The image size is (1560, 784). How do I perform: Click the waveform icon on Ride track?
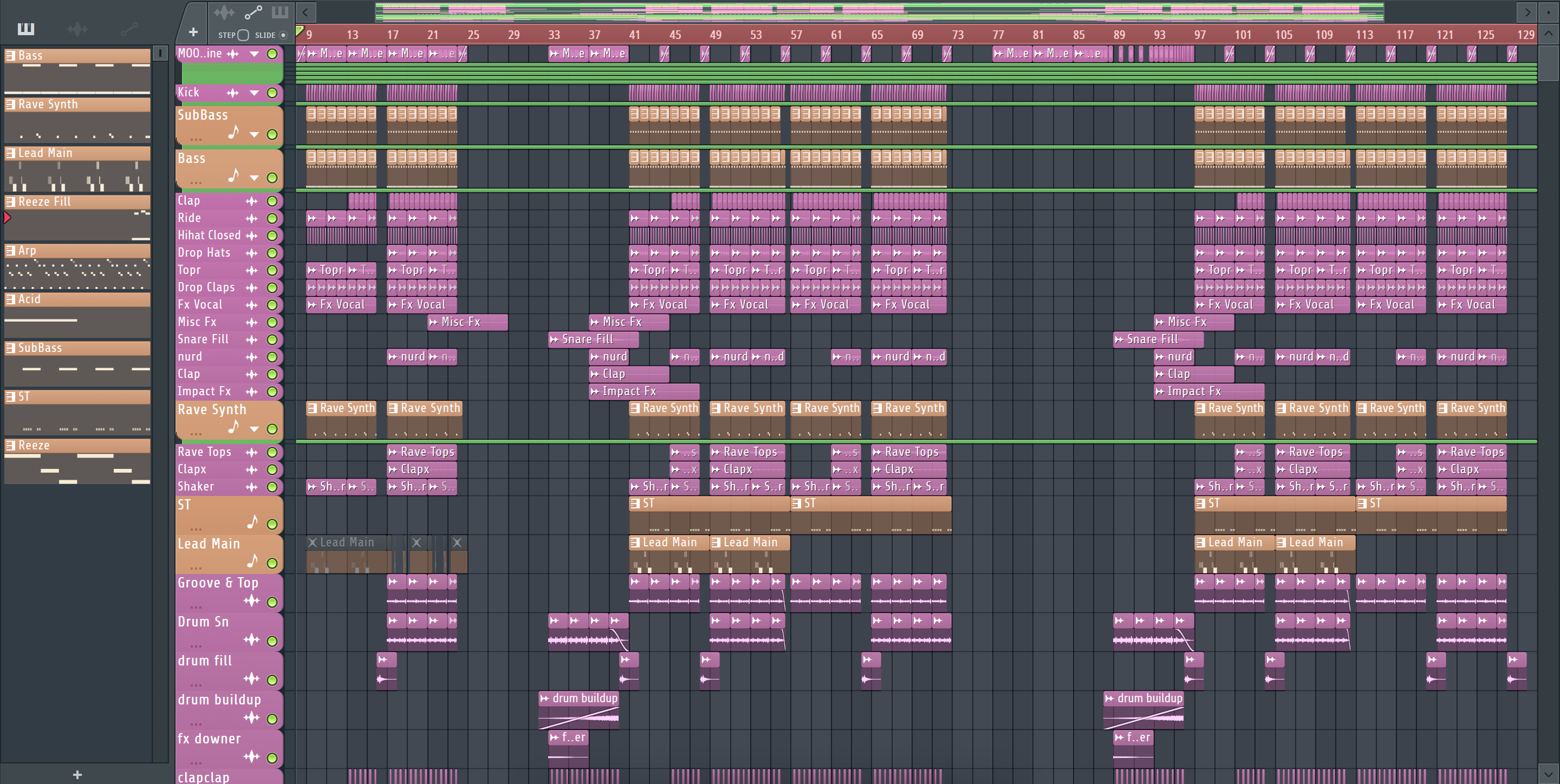click(252, 218)
